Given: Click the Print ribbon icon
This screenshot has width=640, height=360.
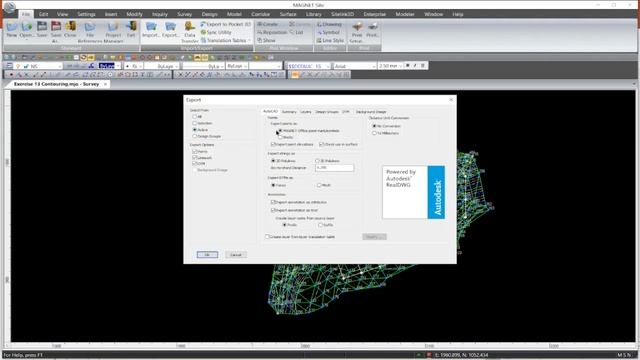Looking at the screenshot, I should click(x=372, y=29).
